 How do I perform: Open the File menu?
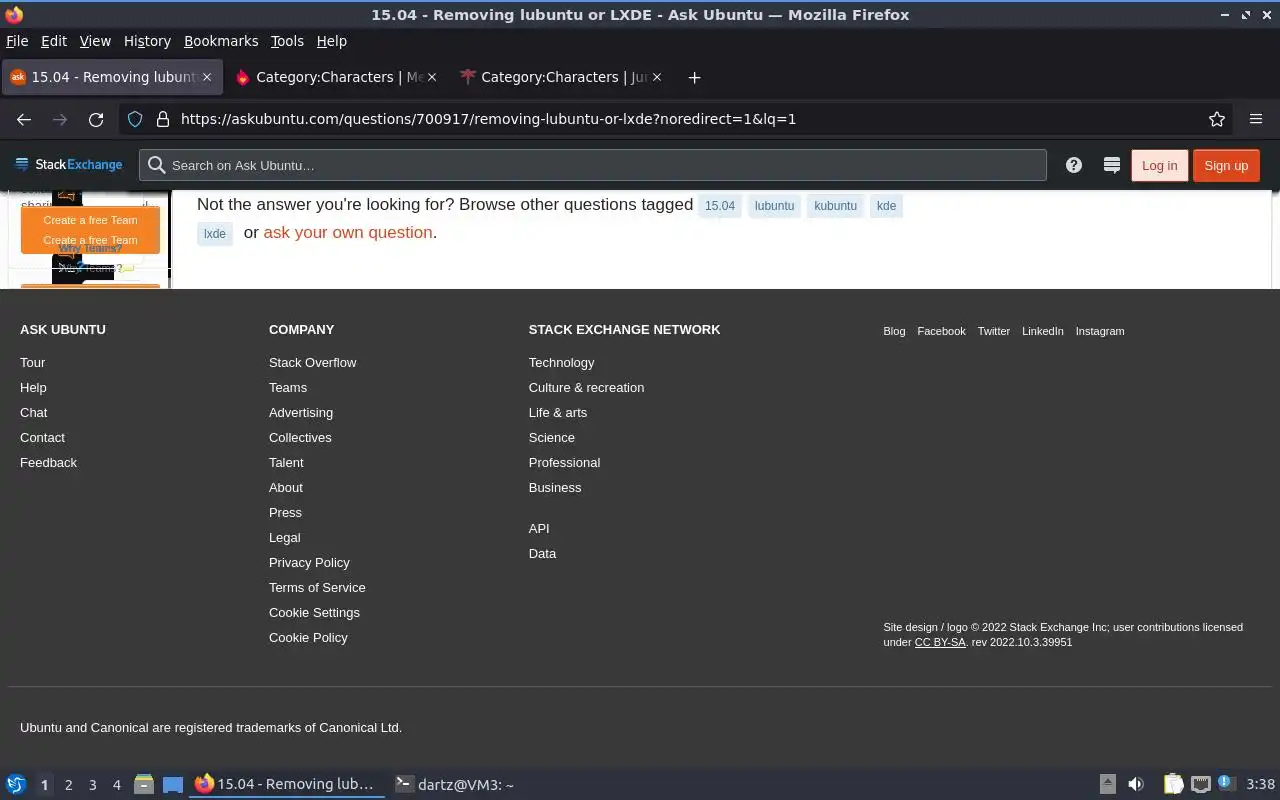tap(17, 41)
